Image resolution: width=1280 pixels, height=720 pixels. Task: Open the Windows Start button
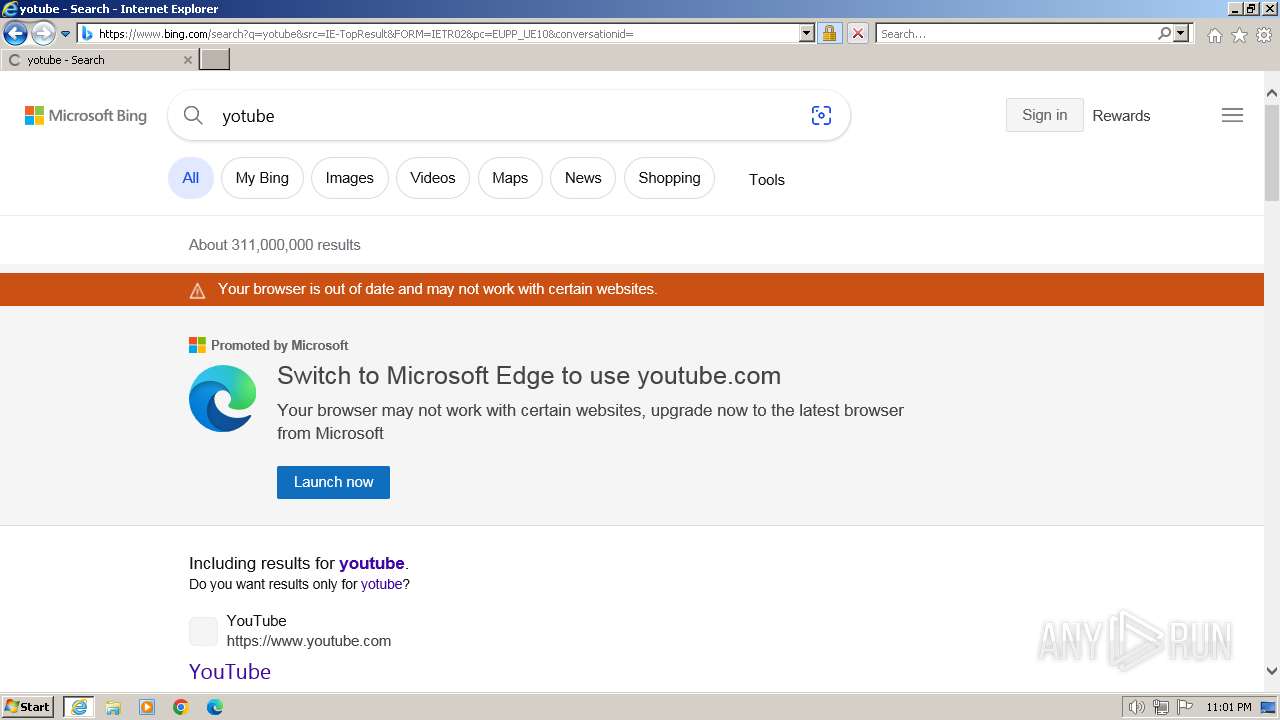tap(28, 707)
